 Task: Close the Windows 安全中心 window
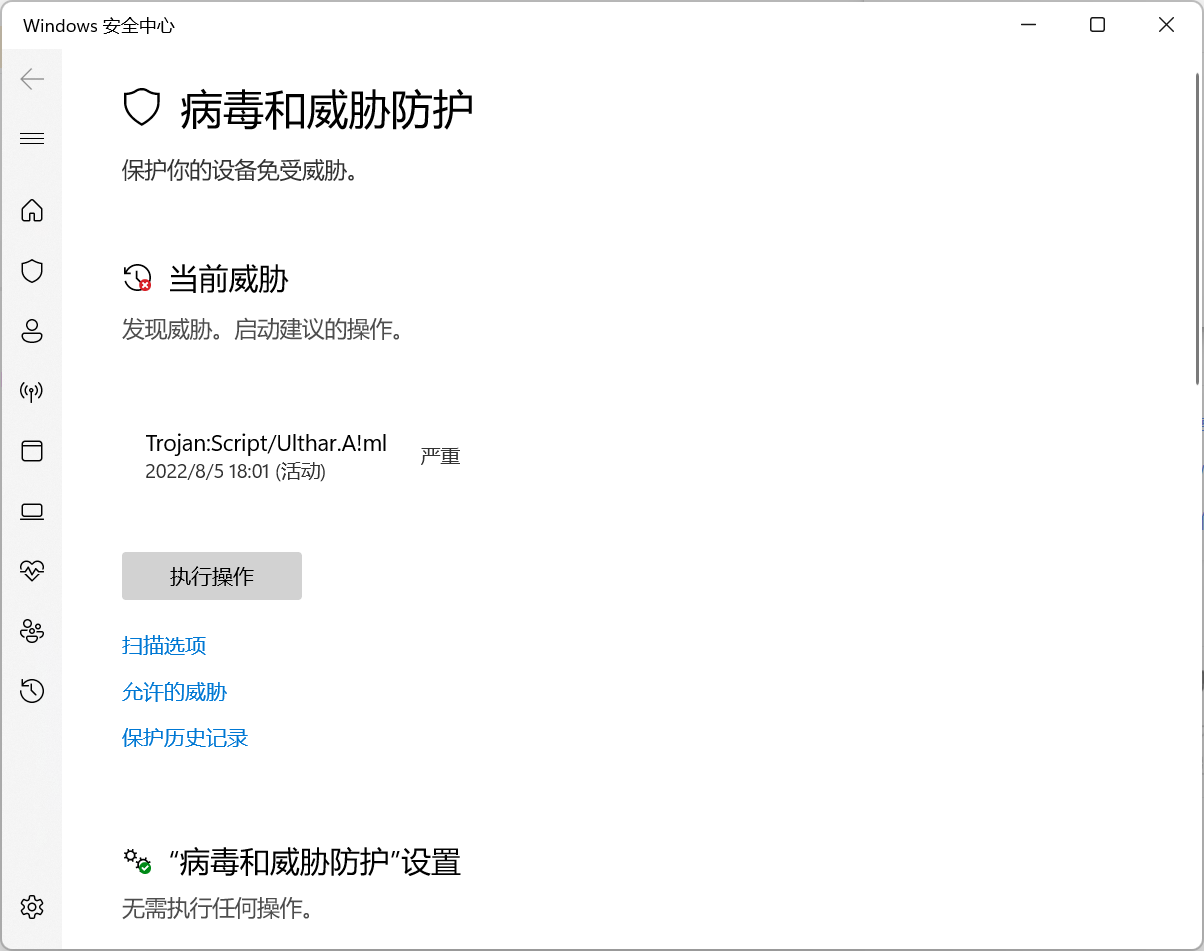pos(1166,25)
